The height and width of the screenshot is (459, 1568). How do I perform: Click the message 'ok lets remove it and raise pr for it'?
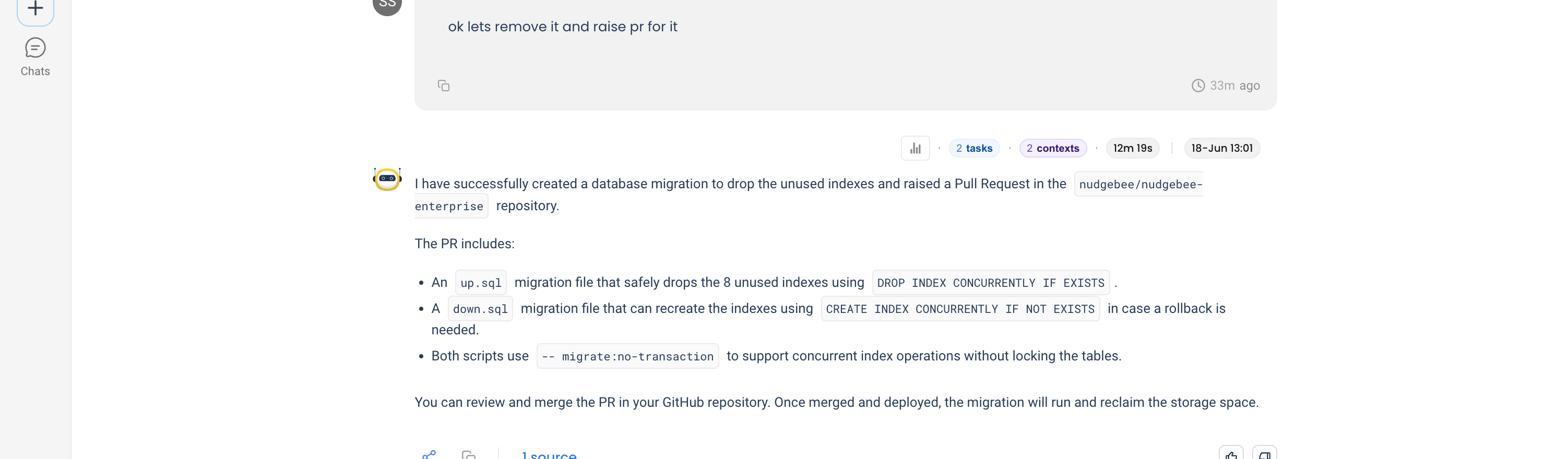click(x=563, y=27)
